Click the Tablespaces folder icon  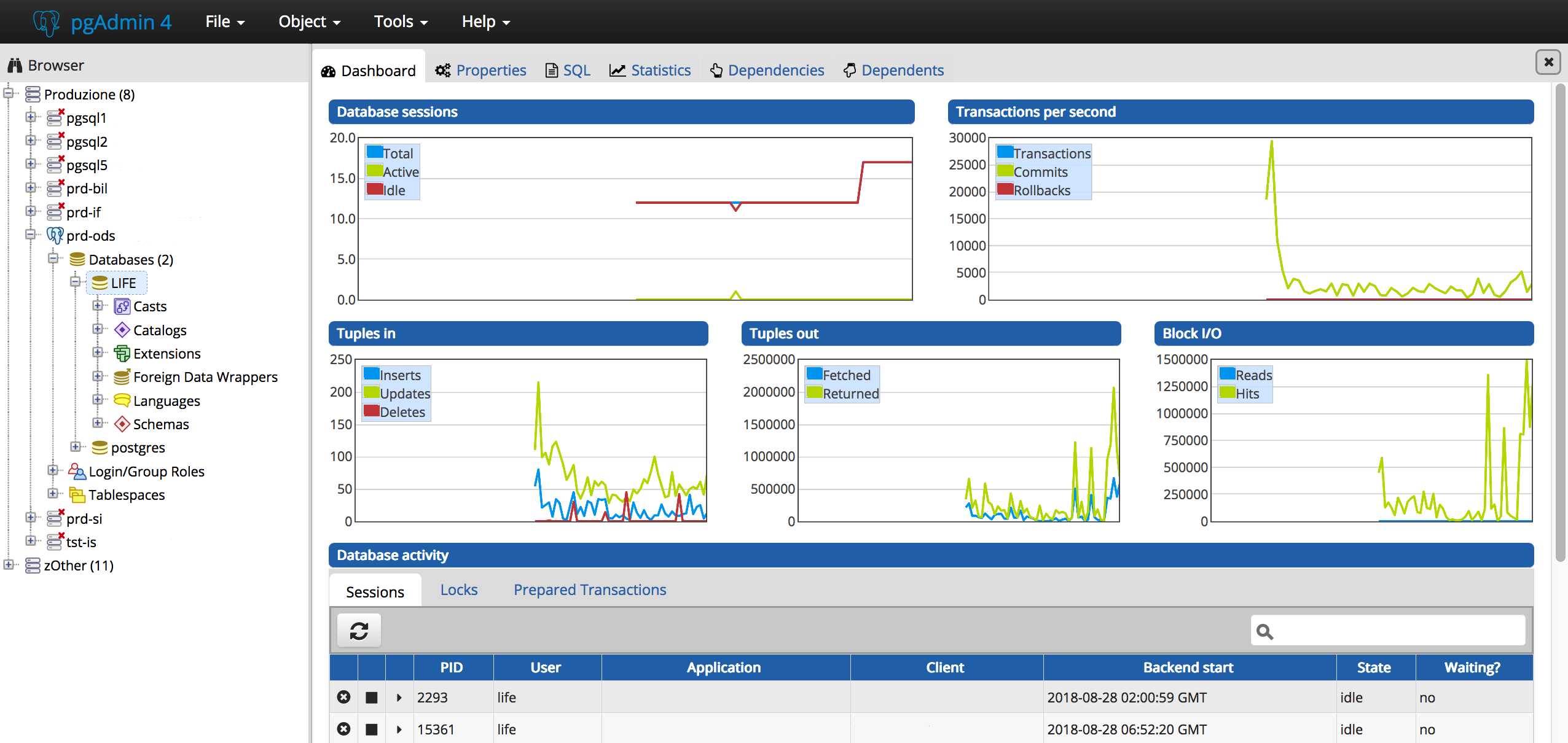[x=77, y=494]
